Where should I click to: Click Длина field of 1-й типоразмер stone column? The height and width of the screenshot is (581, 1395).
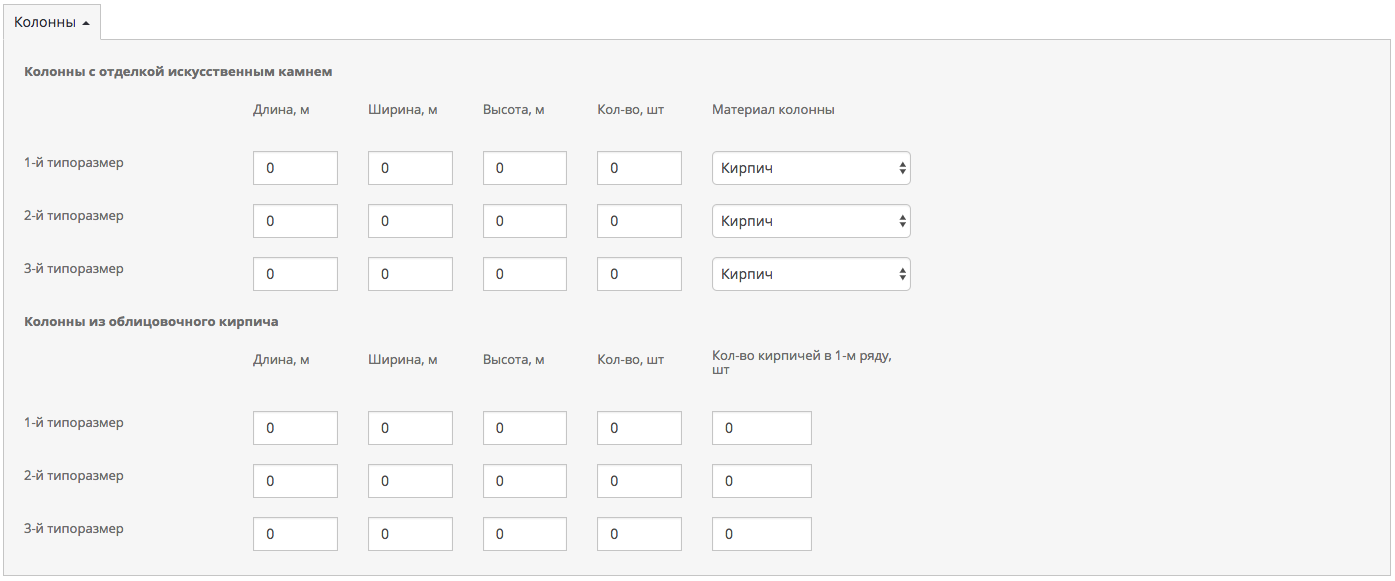(295, 168)
